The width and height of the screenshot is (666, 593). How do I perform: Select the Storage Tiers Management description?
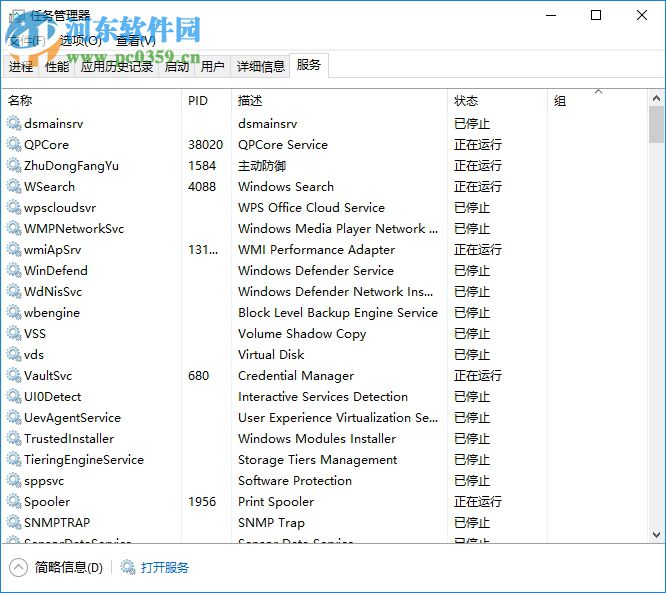point(318,460)
